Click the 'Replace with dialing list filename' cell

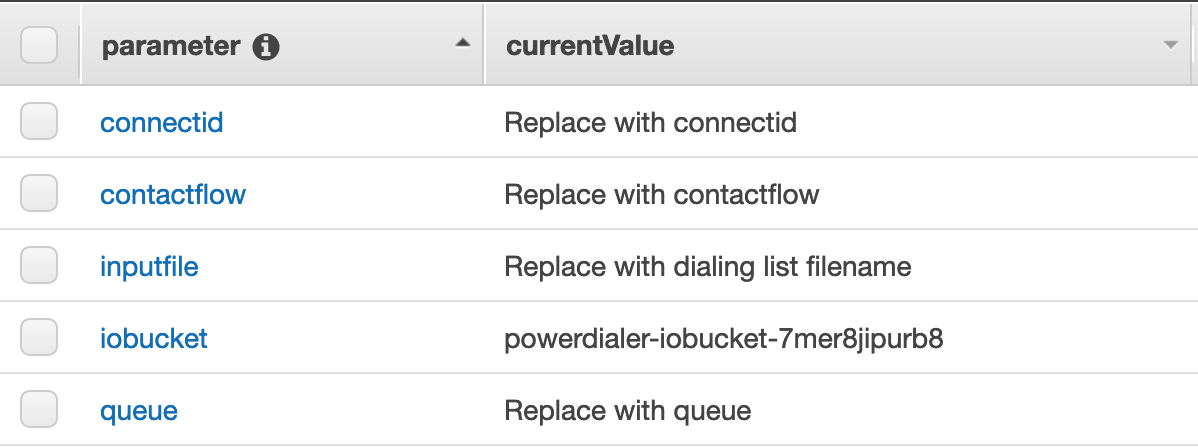click(x=708, y=266)
